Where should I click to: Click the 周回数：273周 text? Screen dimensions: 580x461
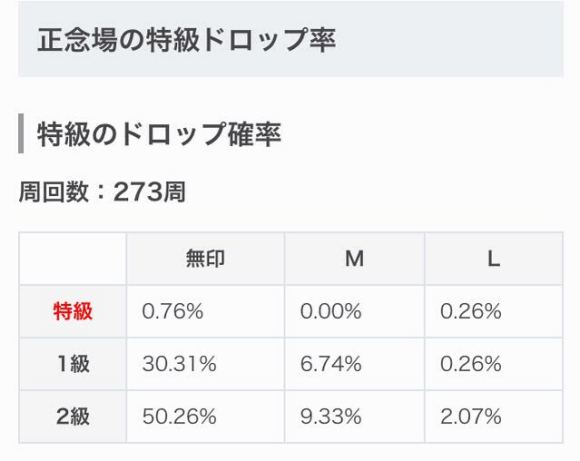pos(102,192)
